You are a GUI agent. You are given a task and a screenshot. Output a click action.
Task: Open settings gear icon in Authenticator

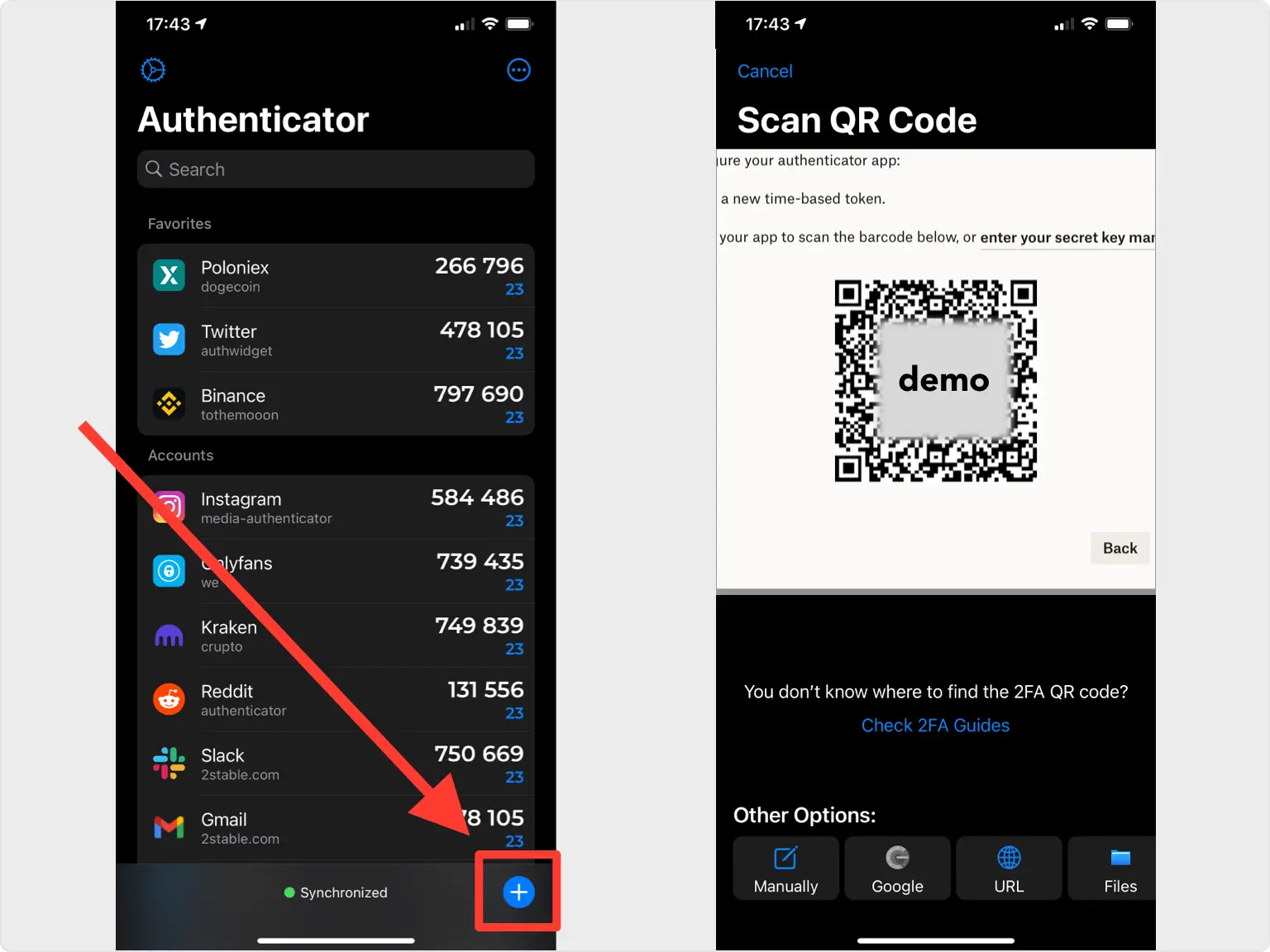(x=153, y=70)
